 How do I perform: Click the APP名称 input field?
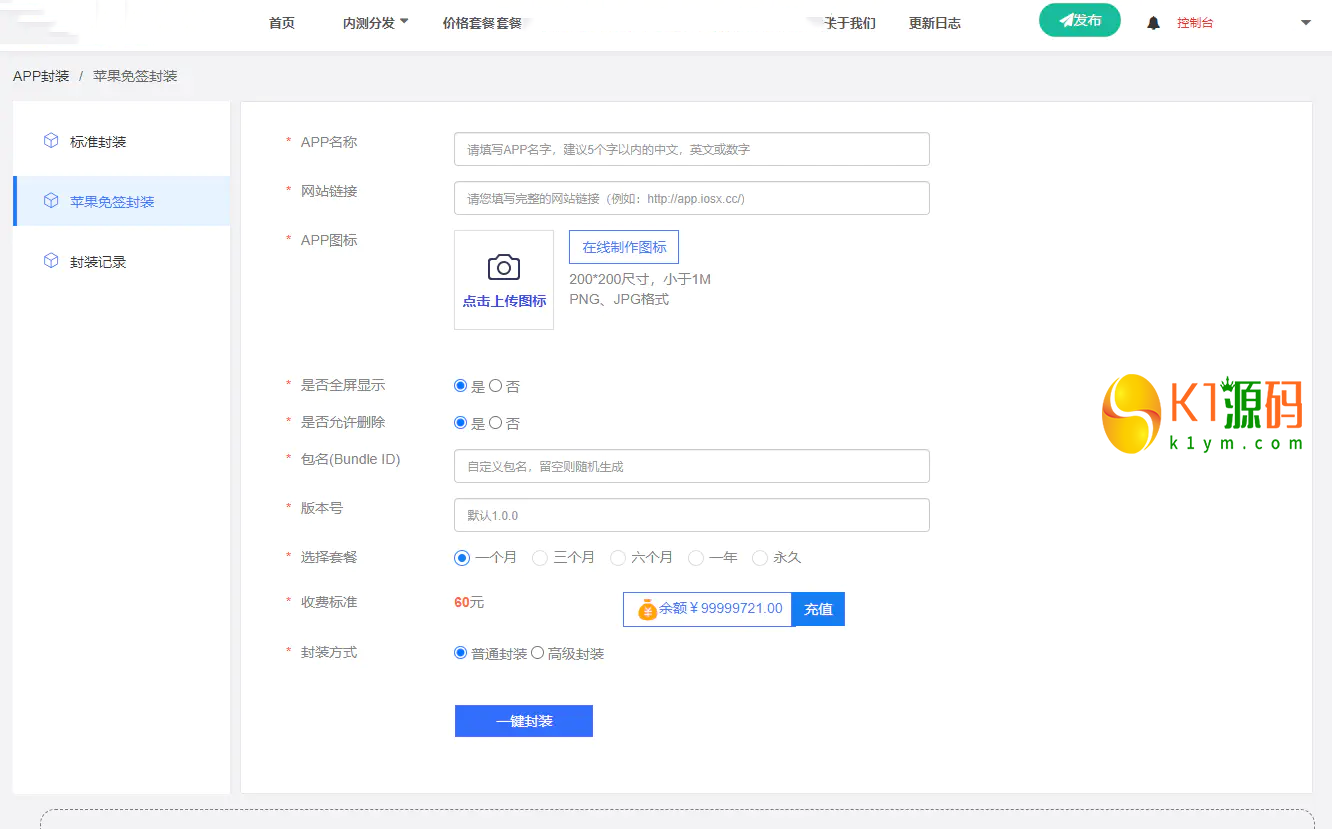pyautogui.click(x=691, y=149)
